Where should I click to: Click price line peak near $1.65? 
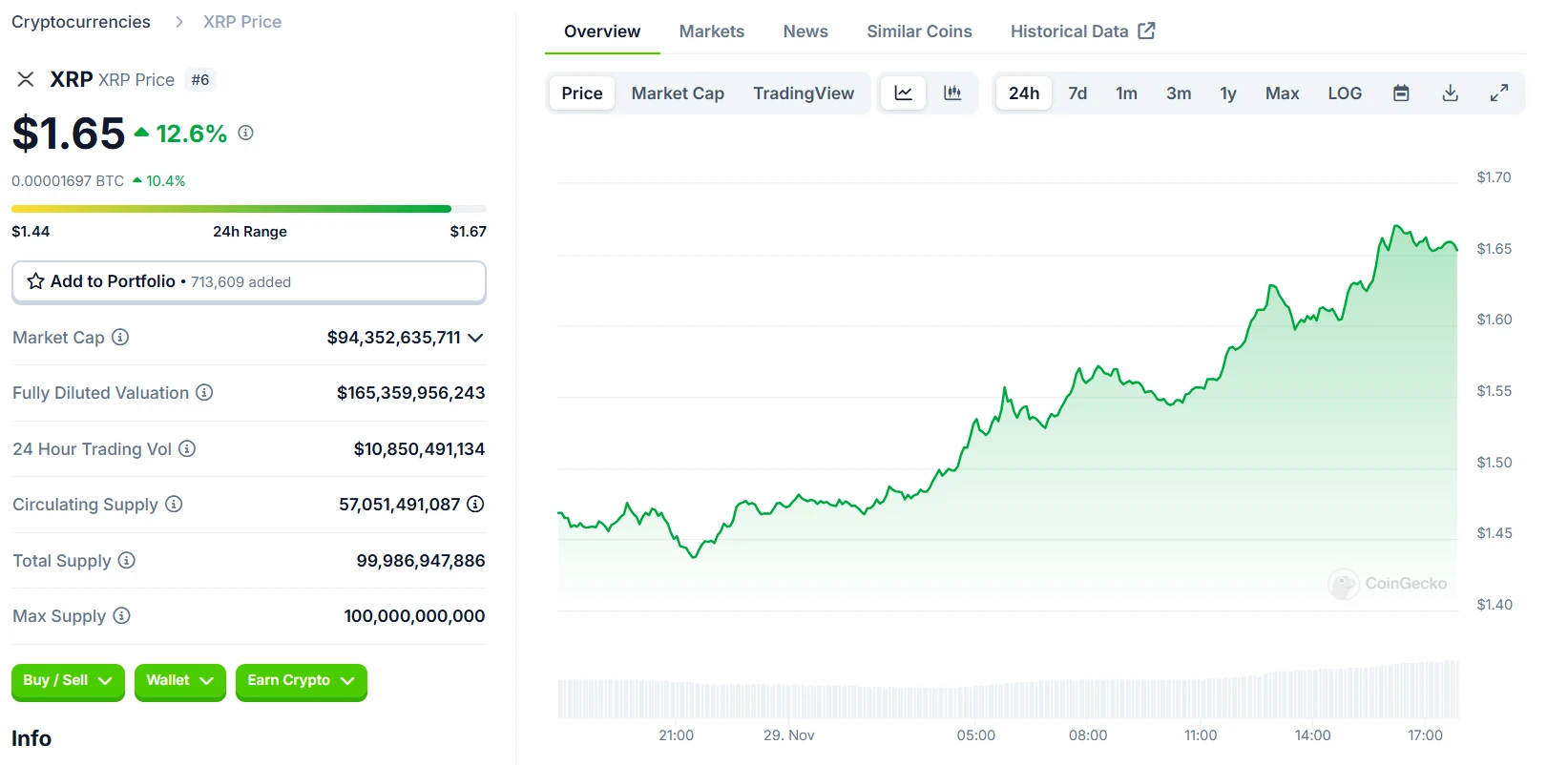coord(1398,227)
